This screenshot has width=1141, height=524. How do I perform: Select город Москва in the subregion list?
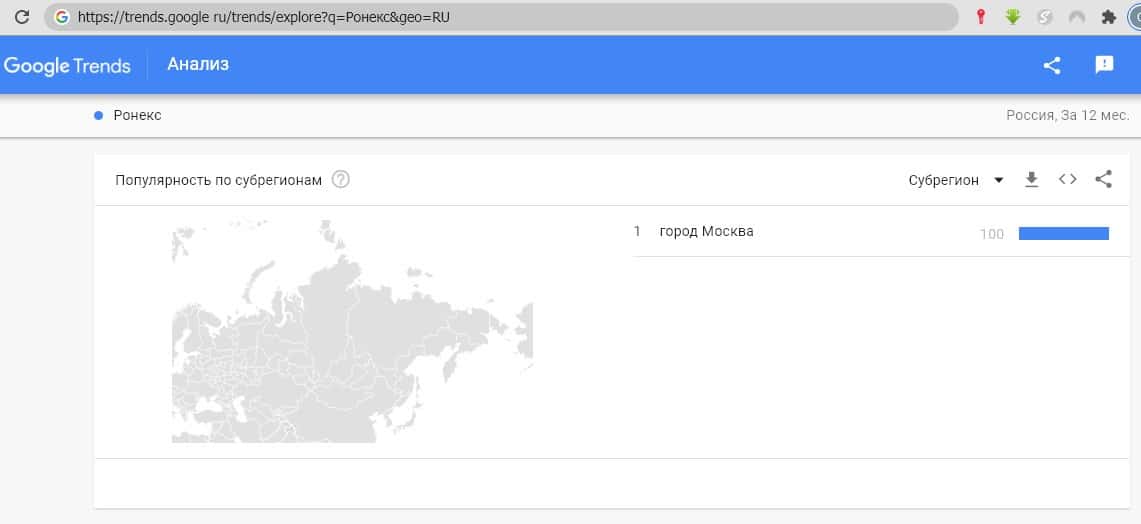(x=706, y=232)
